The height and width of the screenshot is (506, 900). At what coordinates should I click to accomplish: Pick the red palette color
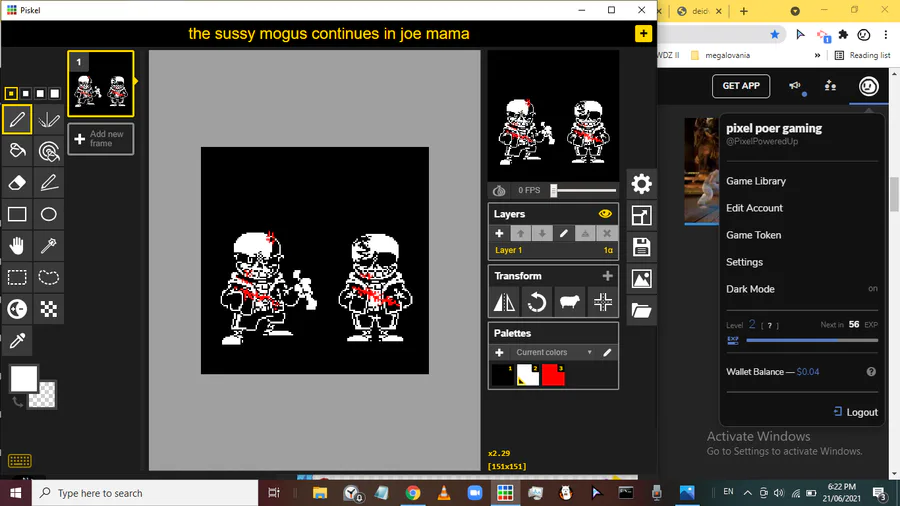point(553,375)
